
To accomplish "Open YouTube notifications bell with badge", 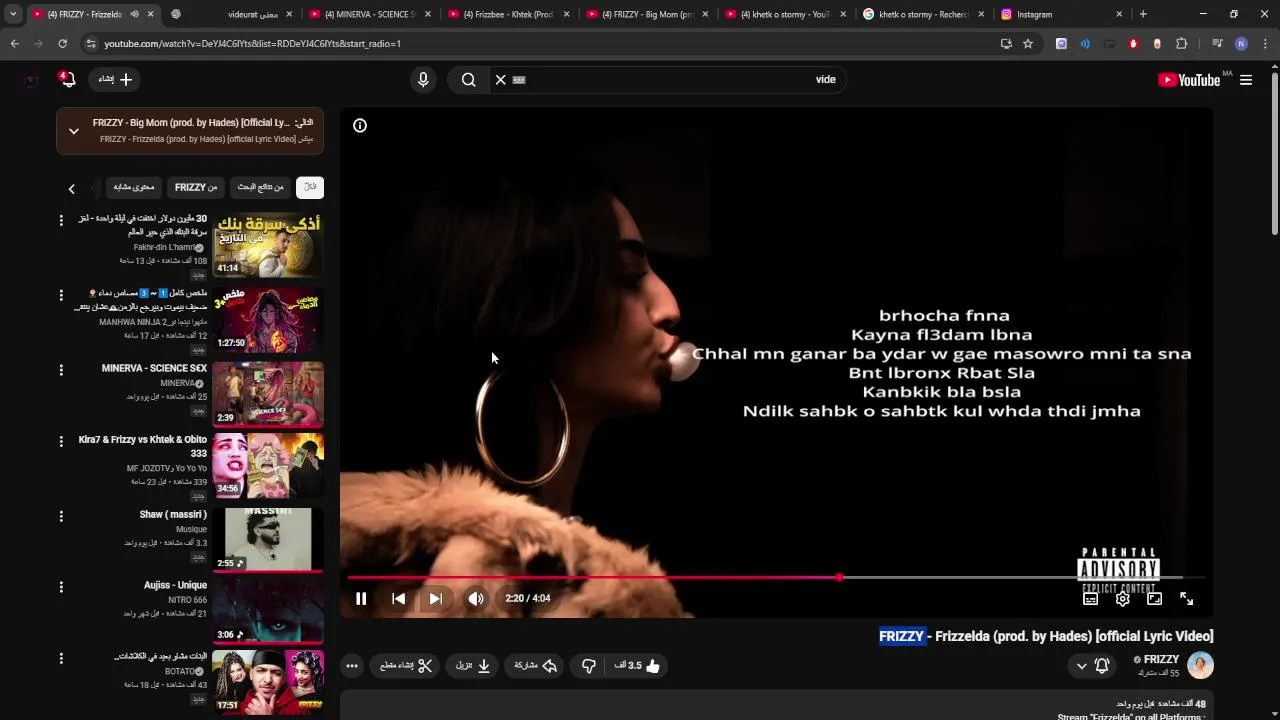I will [67, 79].
